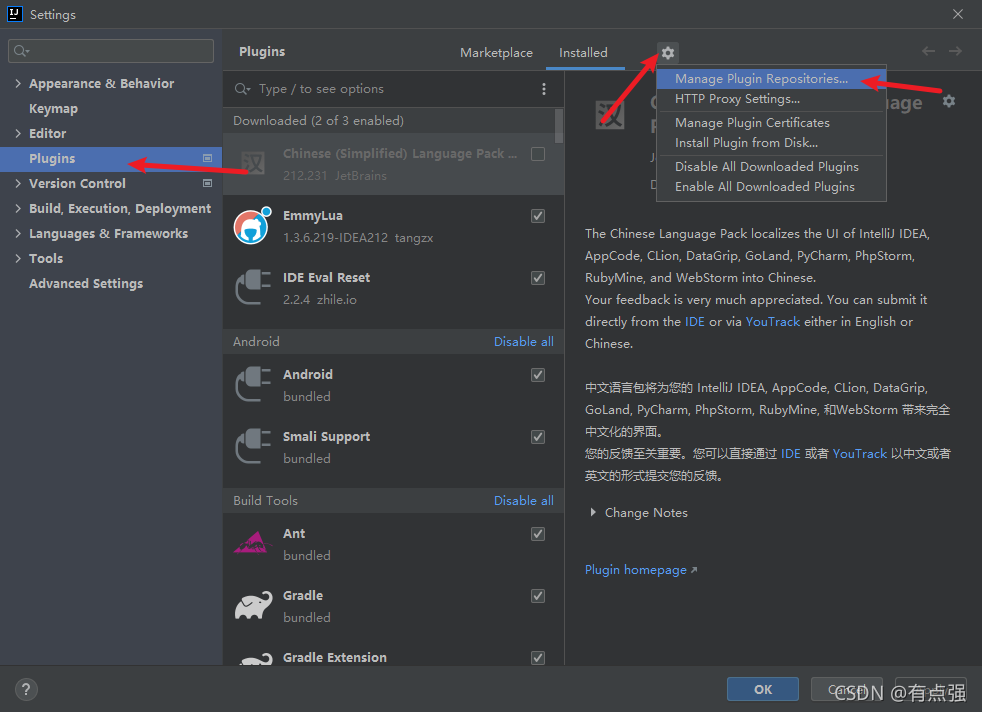982x712 pixels.
Task: Click the Smali Support plug icon
Action: [252, 446]
